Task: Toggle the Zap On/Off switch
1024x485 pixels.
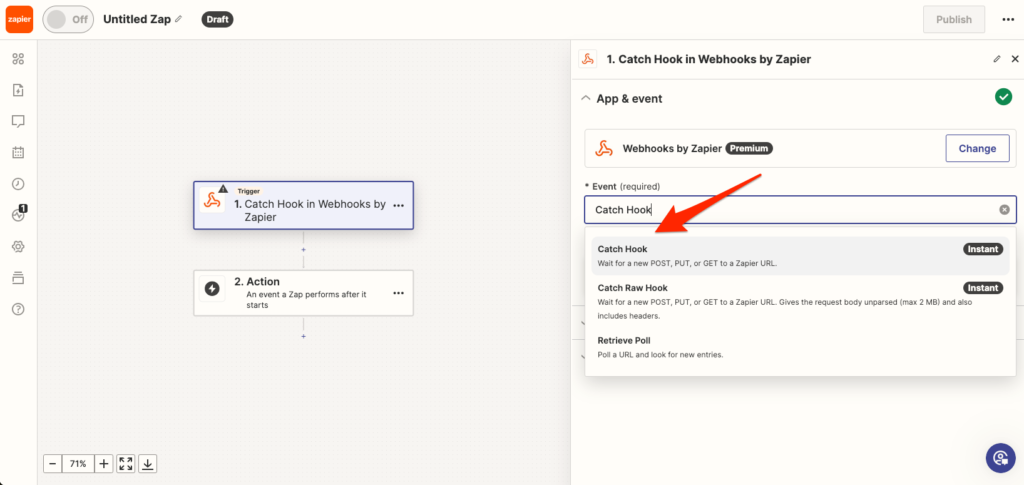Action: 69,19
